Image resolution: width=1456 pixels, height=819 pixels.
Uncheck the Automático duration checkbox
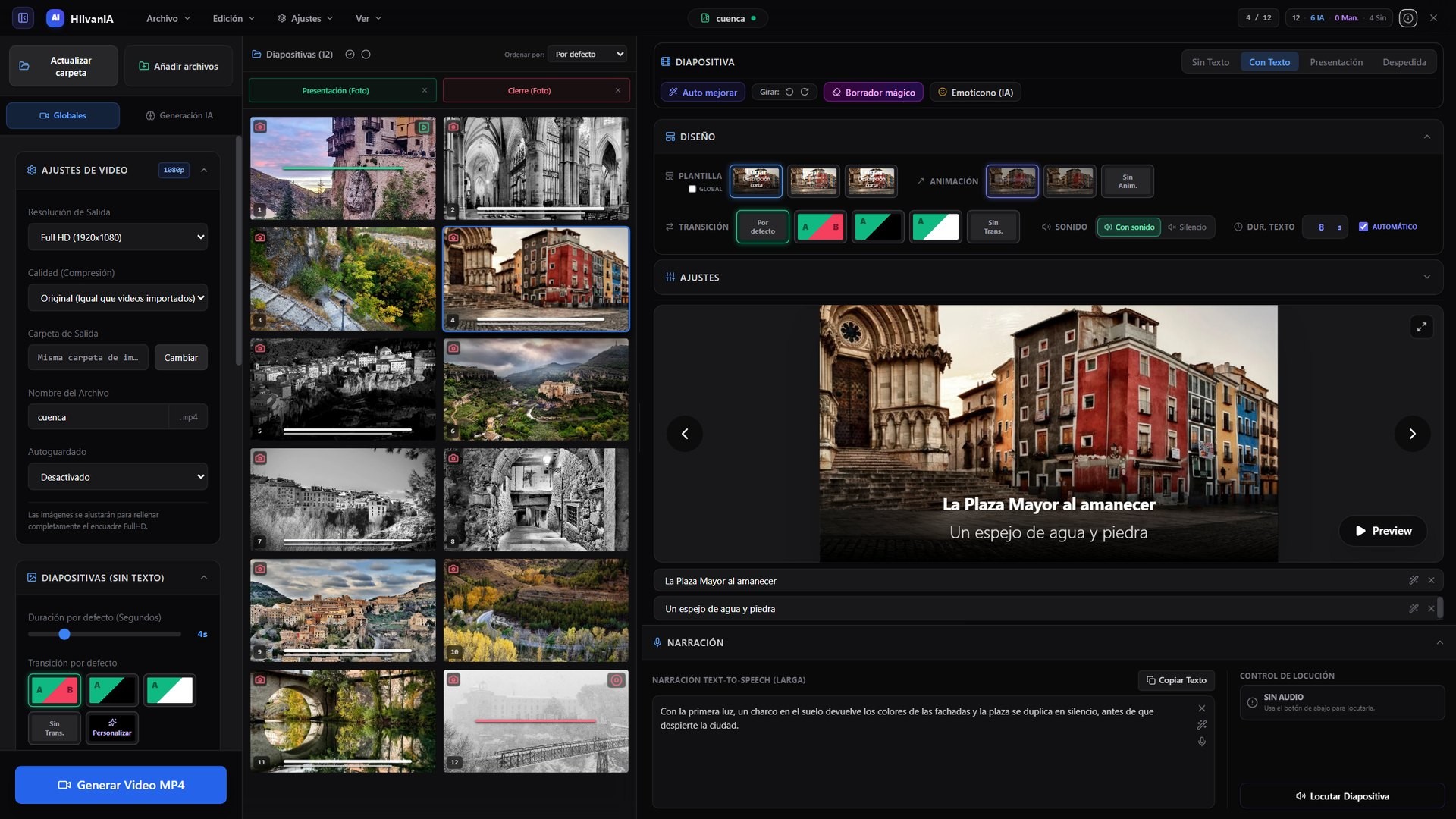(x=1363, y=227)
